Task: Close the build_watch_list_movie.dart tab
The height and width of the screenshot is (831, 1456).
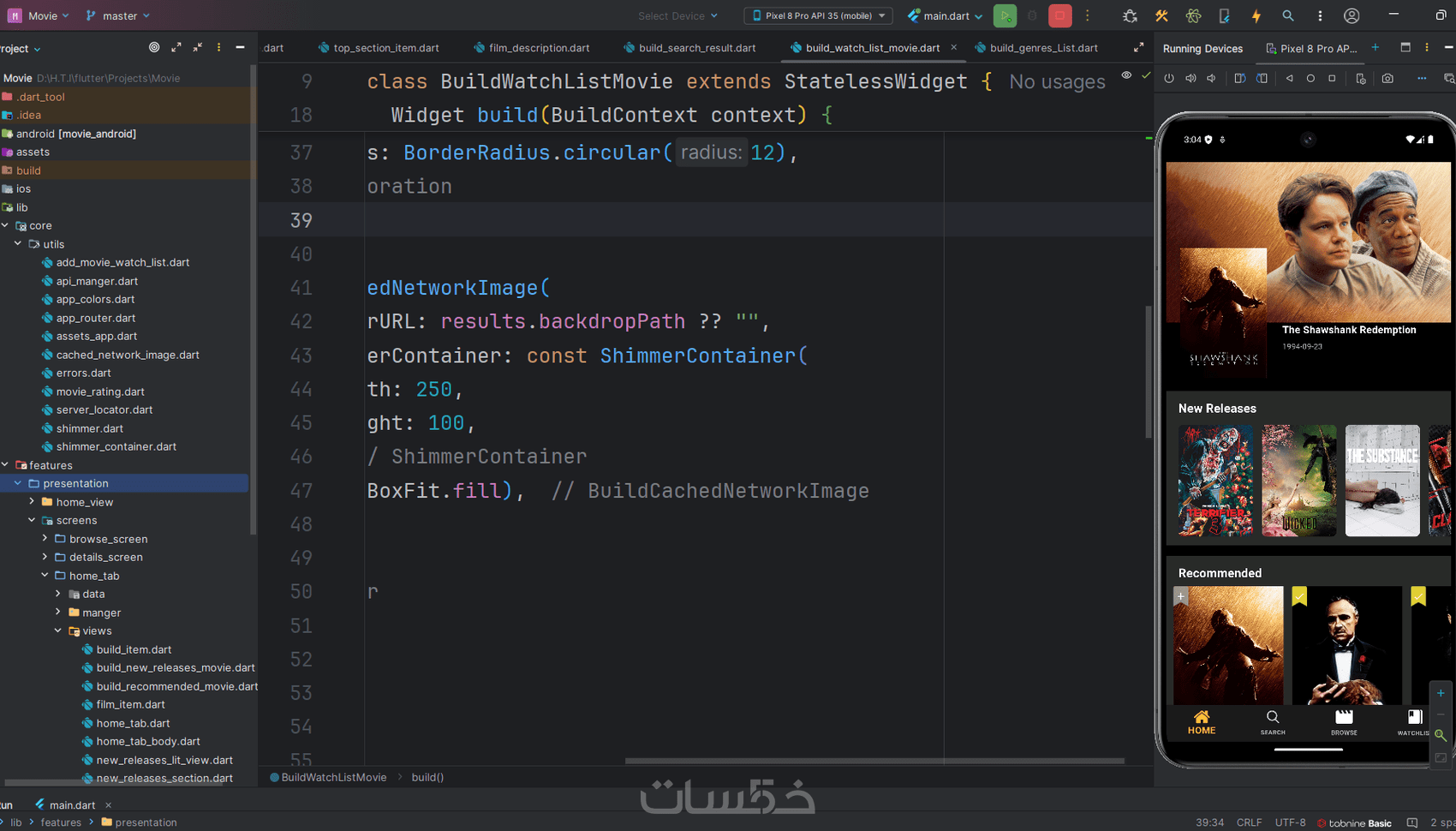Action: (x=954, y=47)
